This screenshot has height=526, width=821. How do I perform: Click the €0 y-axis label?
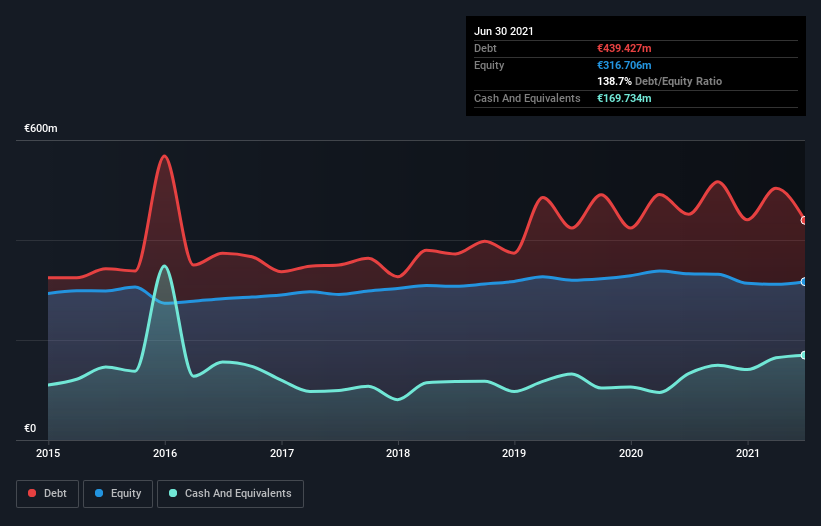click(30, 428)
